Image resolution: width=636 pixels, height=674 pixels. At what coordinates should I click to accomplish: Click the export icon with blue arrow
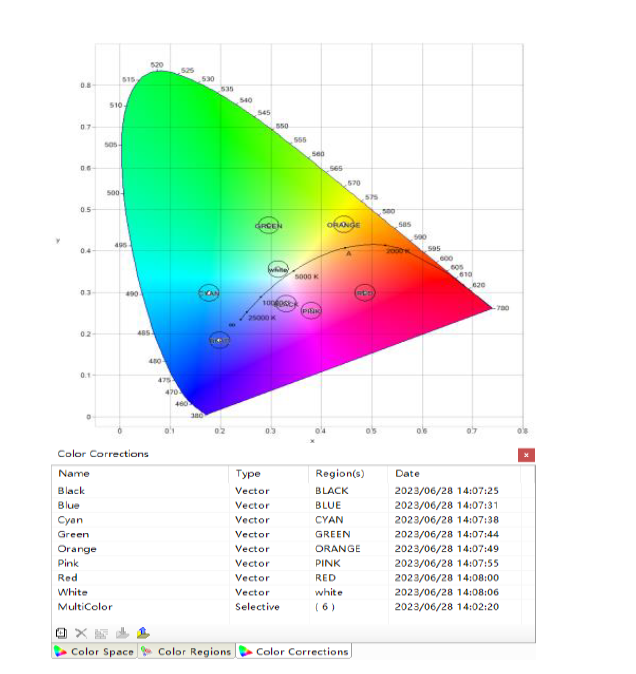click(x=143, y=633)
